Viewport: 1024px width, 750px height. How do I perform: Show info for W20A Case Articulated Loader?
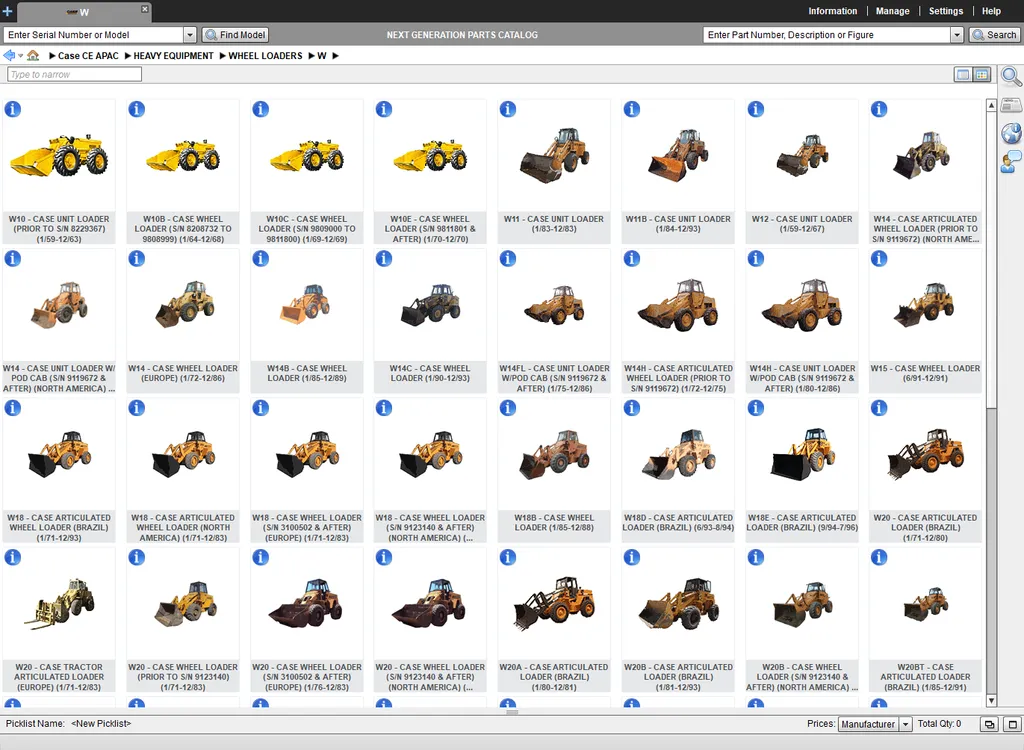point(508,557)
